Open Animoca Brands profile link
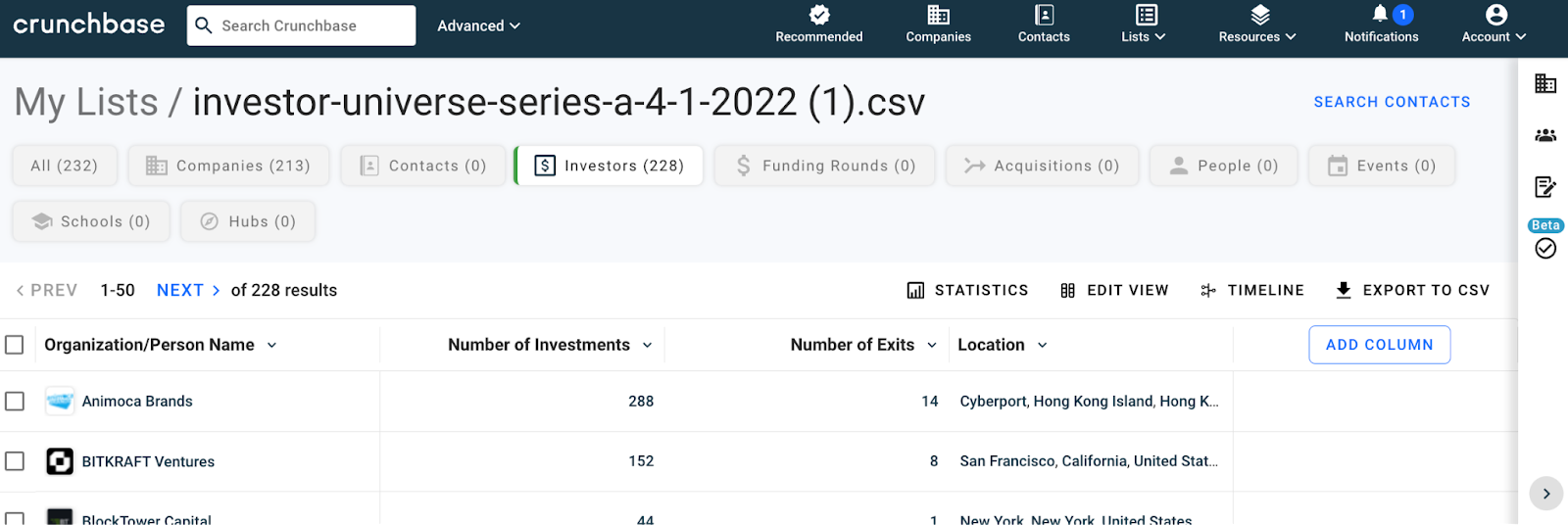This screenshot has height=525, width=1568. 137,401
